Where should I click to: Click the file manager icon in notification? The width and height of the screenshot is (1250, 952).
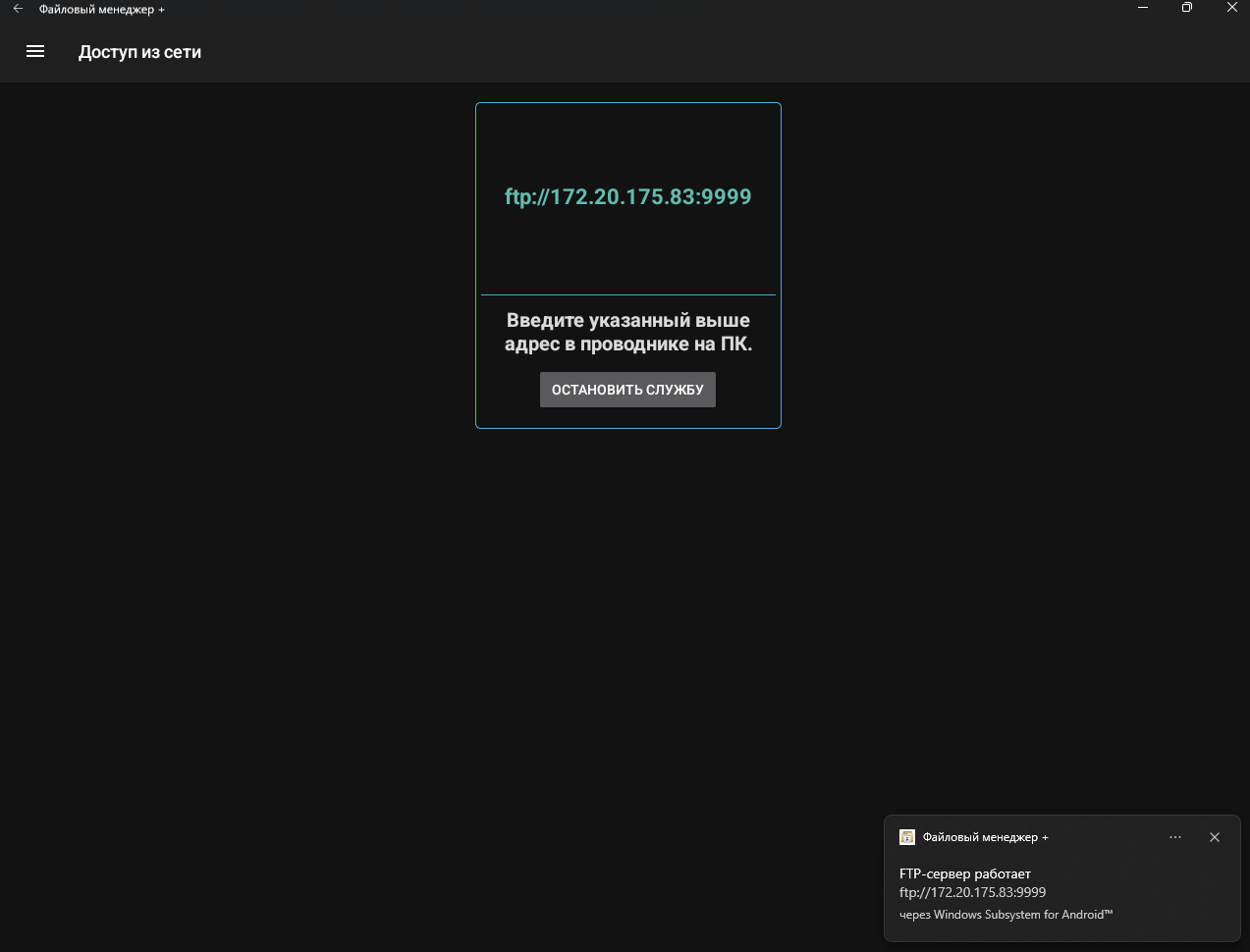[x=907, y=837]
